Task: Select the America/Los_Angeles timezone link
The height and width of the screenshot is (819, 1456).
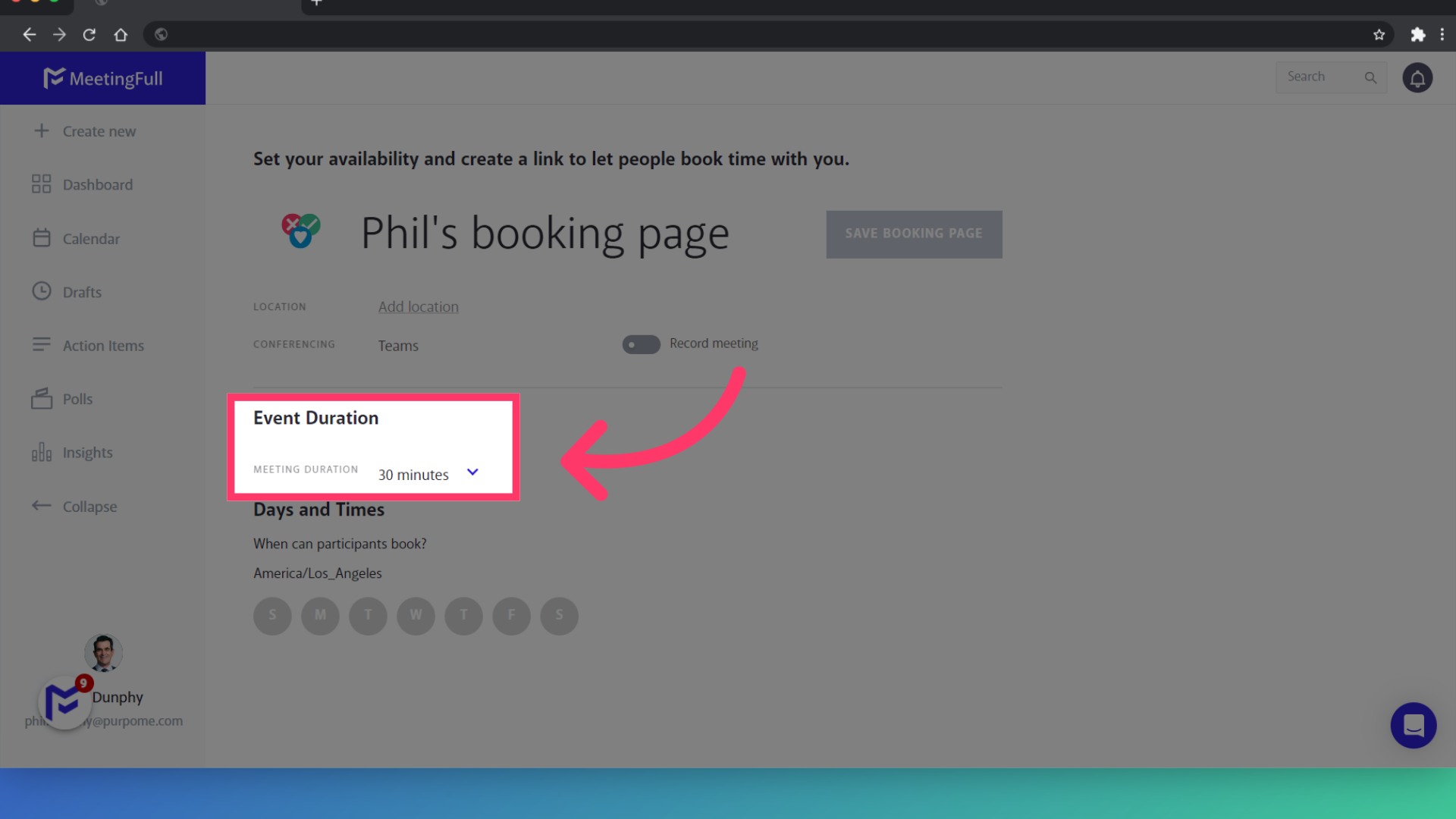Action: point(317,572)
